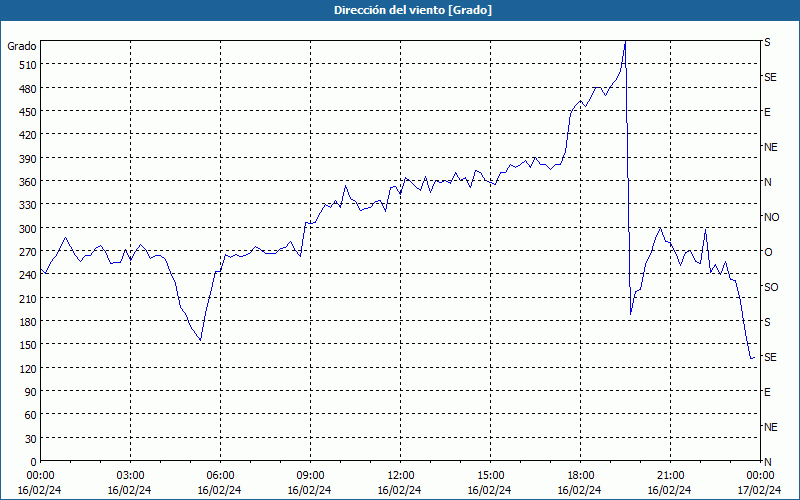800x500 pixels.
Task: Select the 90 degree axis label
Action: [31, 392]
